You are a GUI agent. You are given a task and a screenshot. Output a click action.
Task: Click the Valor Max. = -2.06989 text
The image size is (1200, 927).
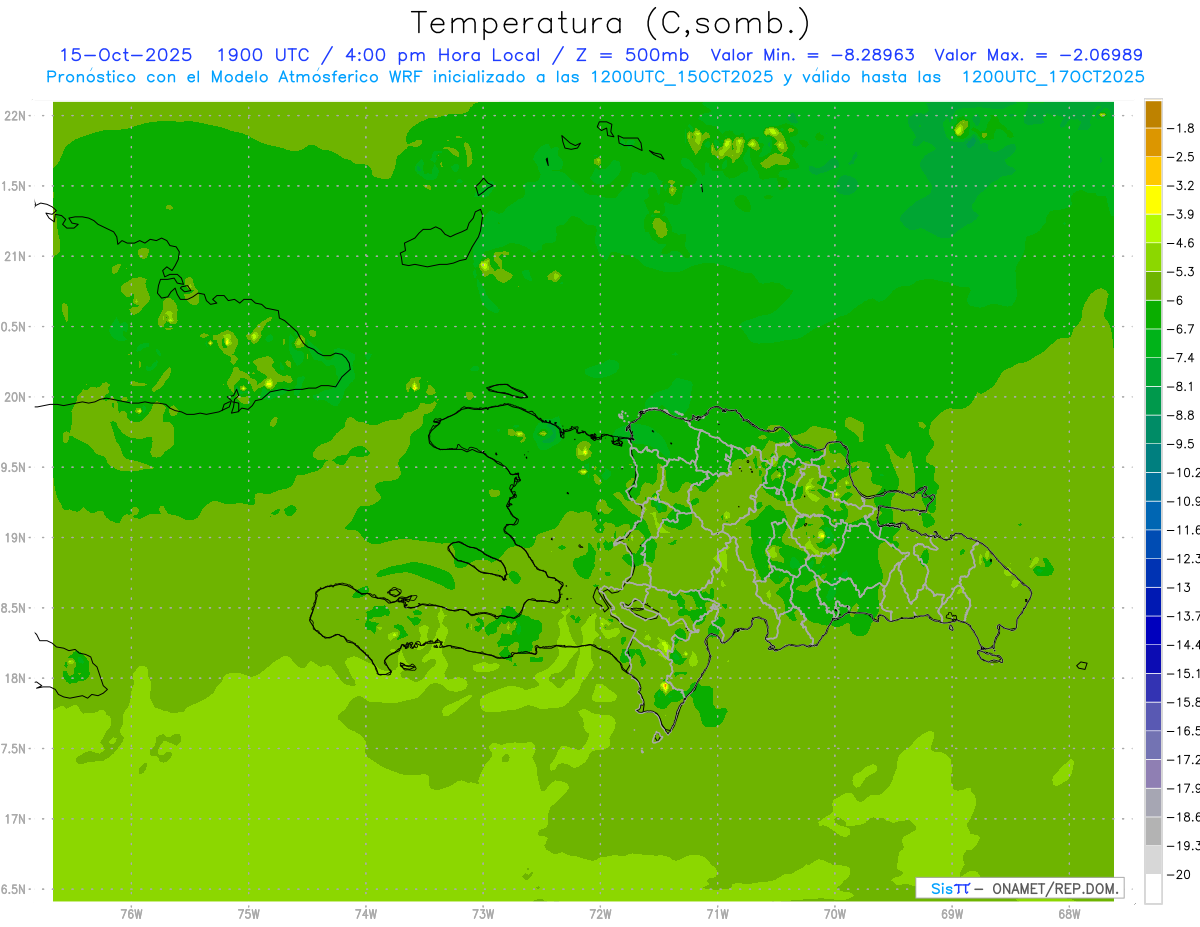point(1038,55)
